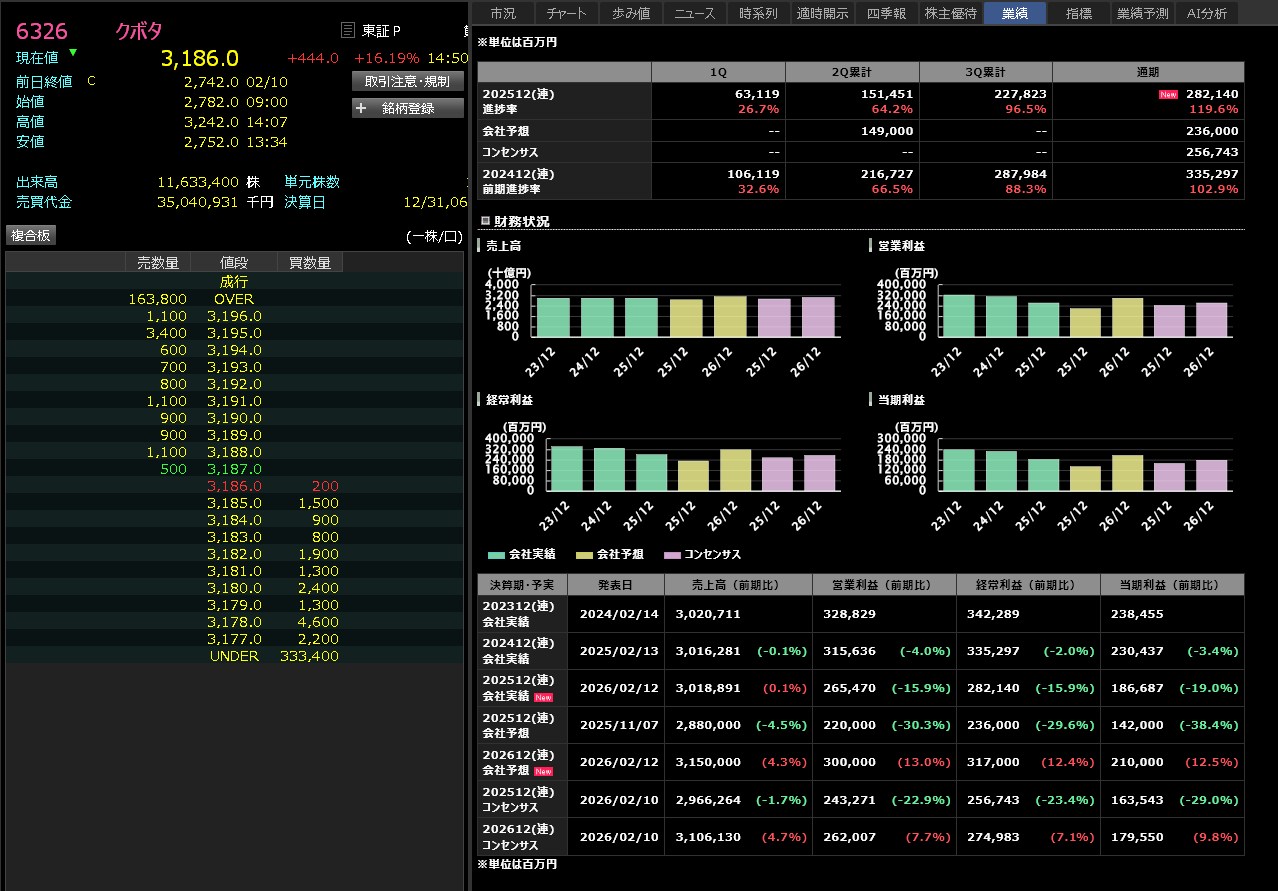The width and height of the screenshot is (1278, 891).
Task: Toggle the 複合板 board button
Action: click(31, 235)
